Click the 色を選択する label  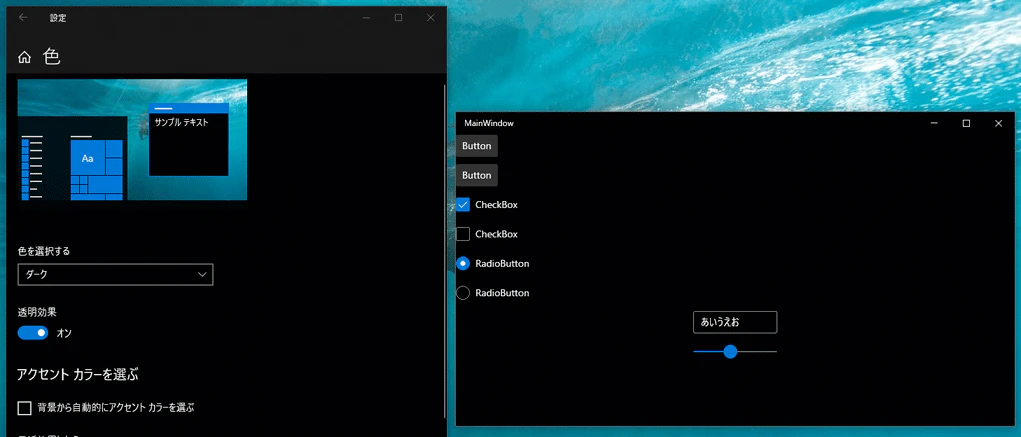coord(44,251)
